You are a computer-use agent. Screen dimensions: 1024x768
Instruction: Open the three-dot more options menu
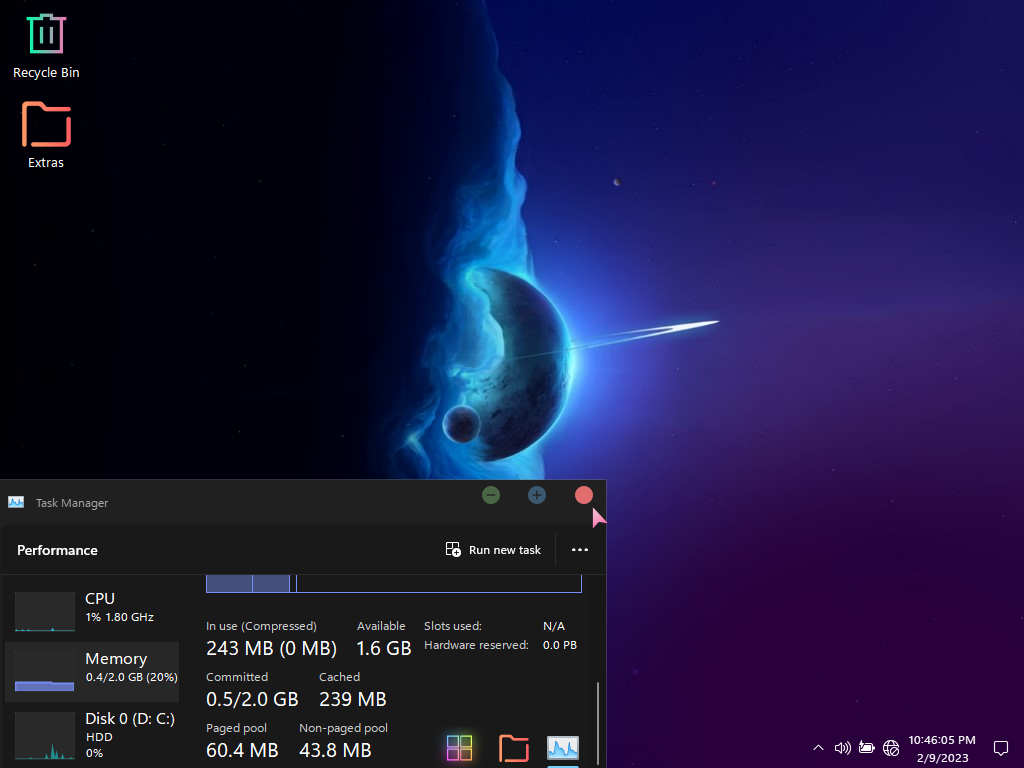[x=580, y=550]
